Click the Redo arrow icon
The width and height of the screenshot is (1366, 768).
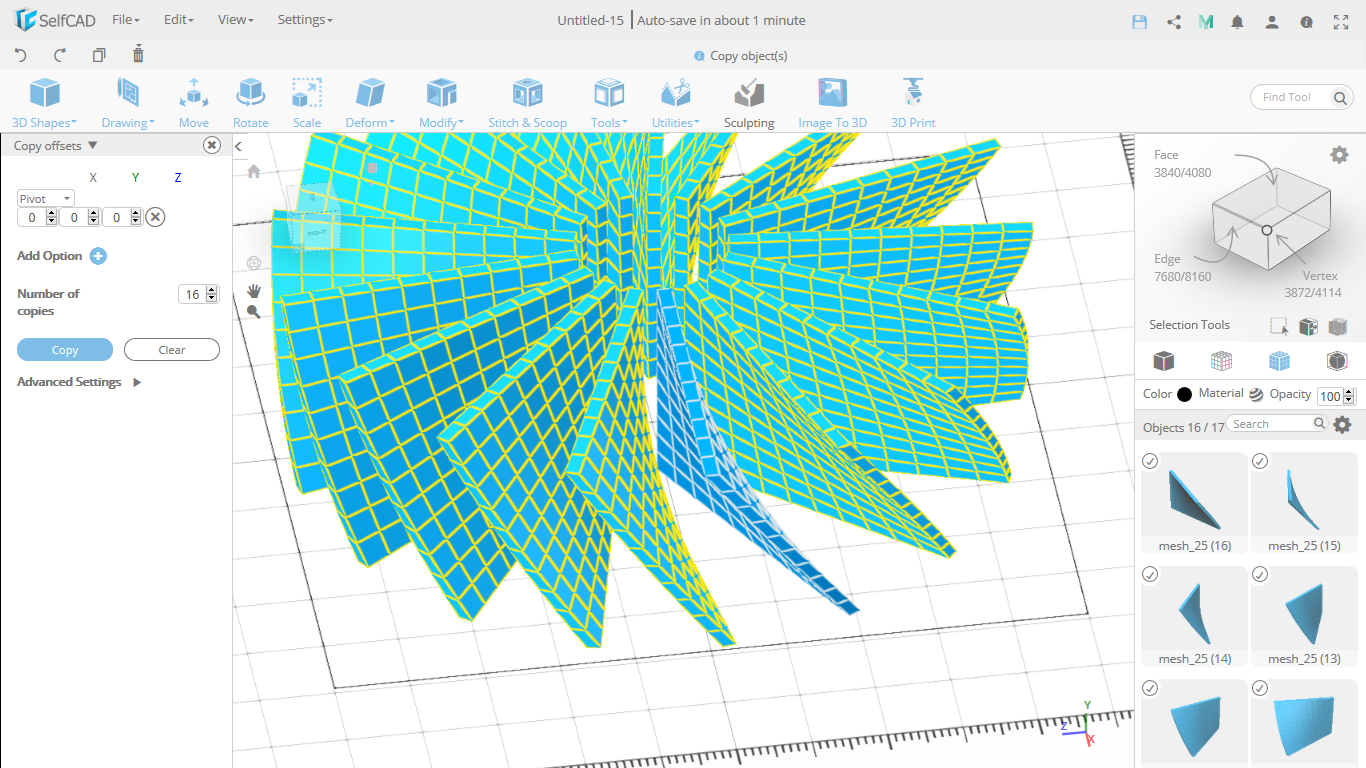60,55
